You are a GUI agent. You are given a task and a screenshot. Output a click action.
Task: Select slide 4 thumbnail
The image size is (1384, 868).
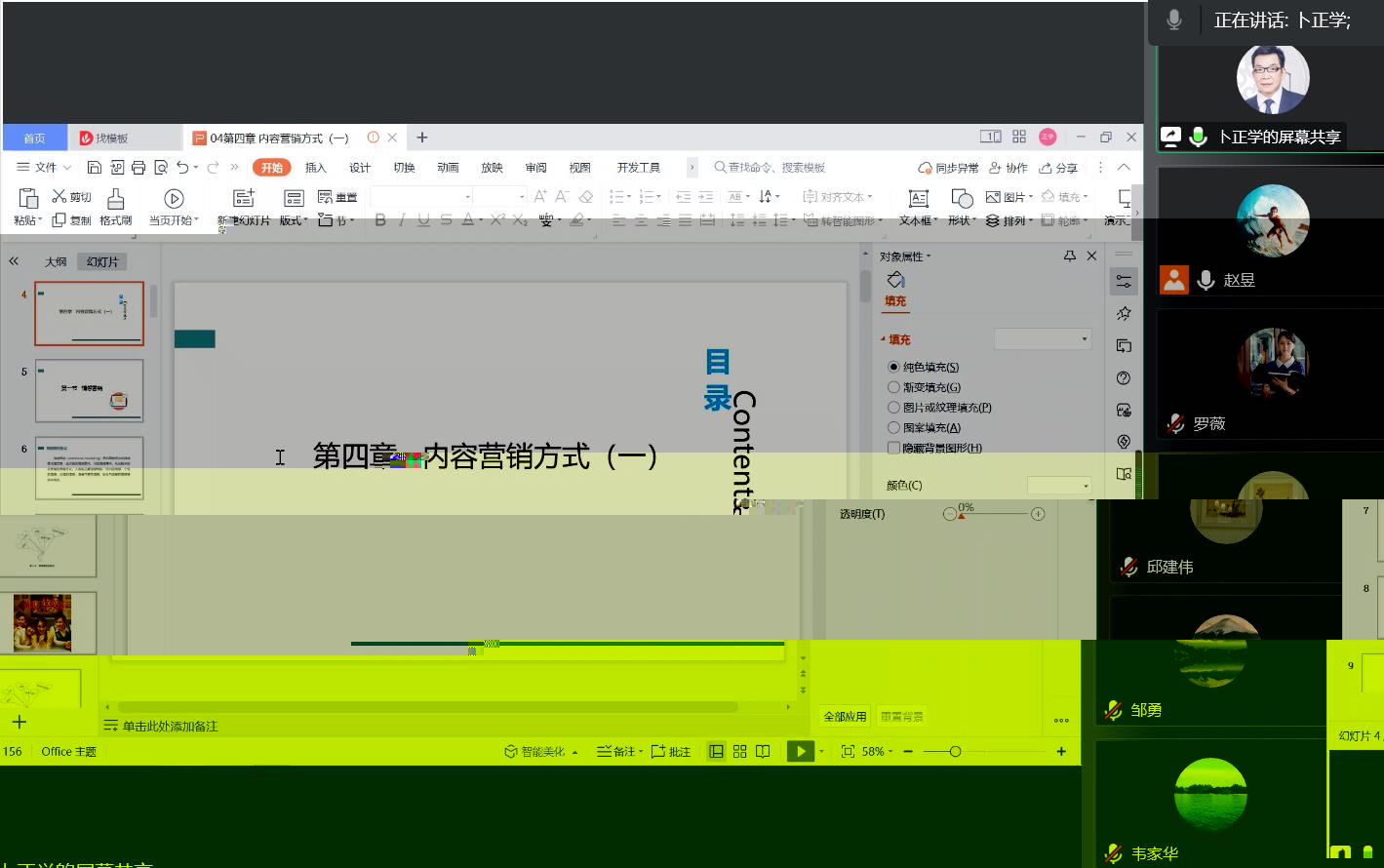pos(89,314)
